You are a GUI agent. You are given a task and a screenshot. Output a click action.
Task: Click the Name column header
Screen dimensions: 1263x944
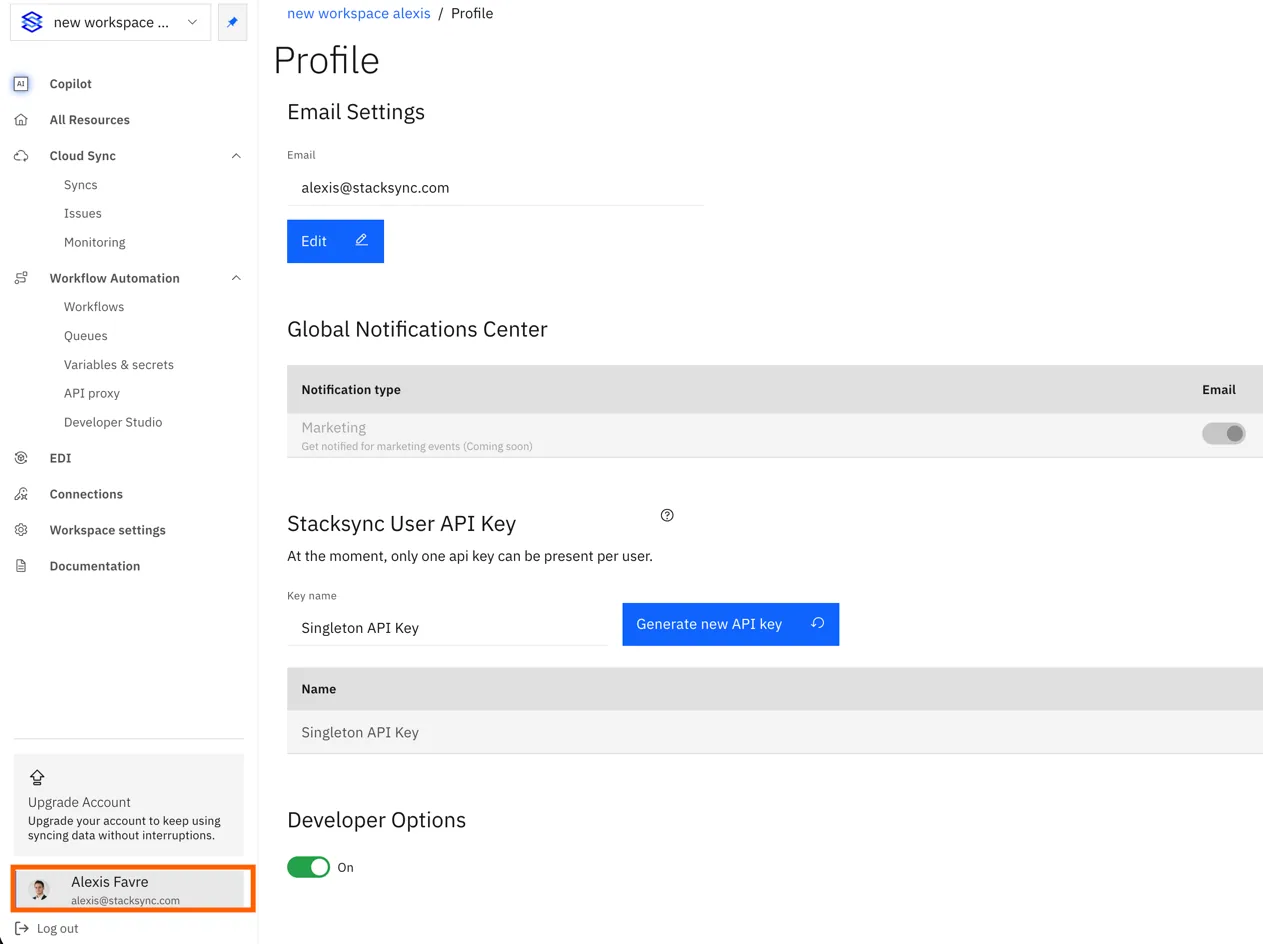pyautogui.click(x=319, y=689)
